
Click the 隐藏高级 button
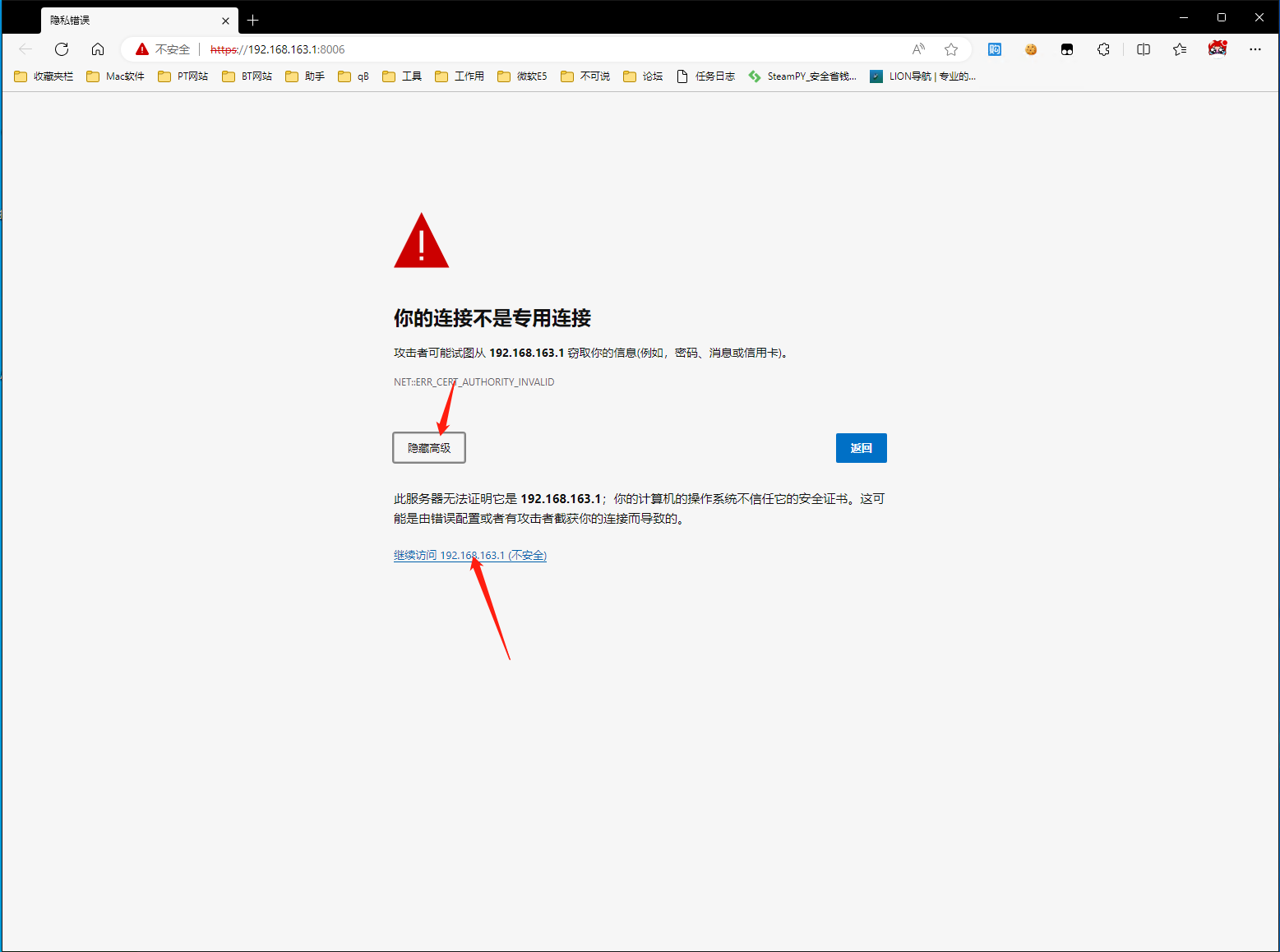[429, 448]
